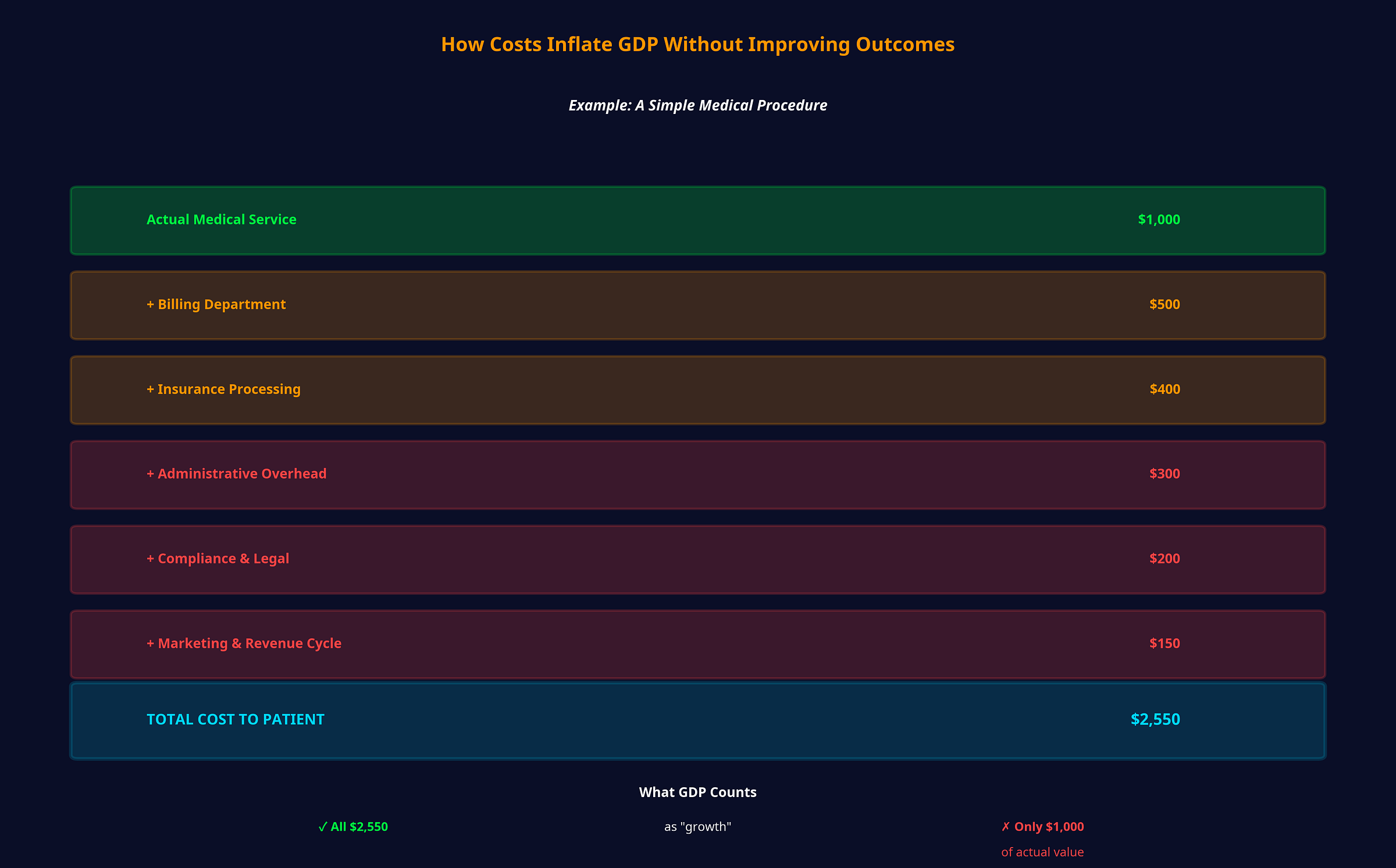Select the Actual Medical Service bar
The width and height of the screenshot is (1396, 868).
click(x=698, y=220)
